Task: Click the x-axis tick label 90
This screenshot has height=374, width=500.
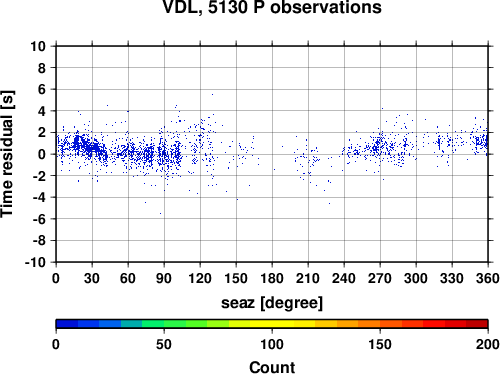Action: (x=164, y=278)
